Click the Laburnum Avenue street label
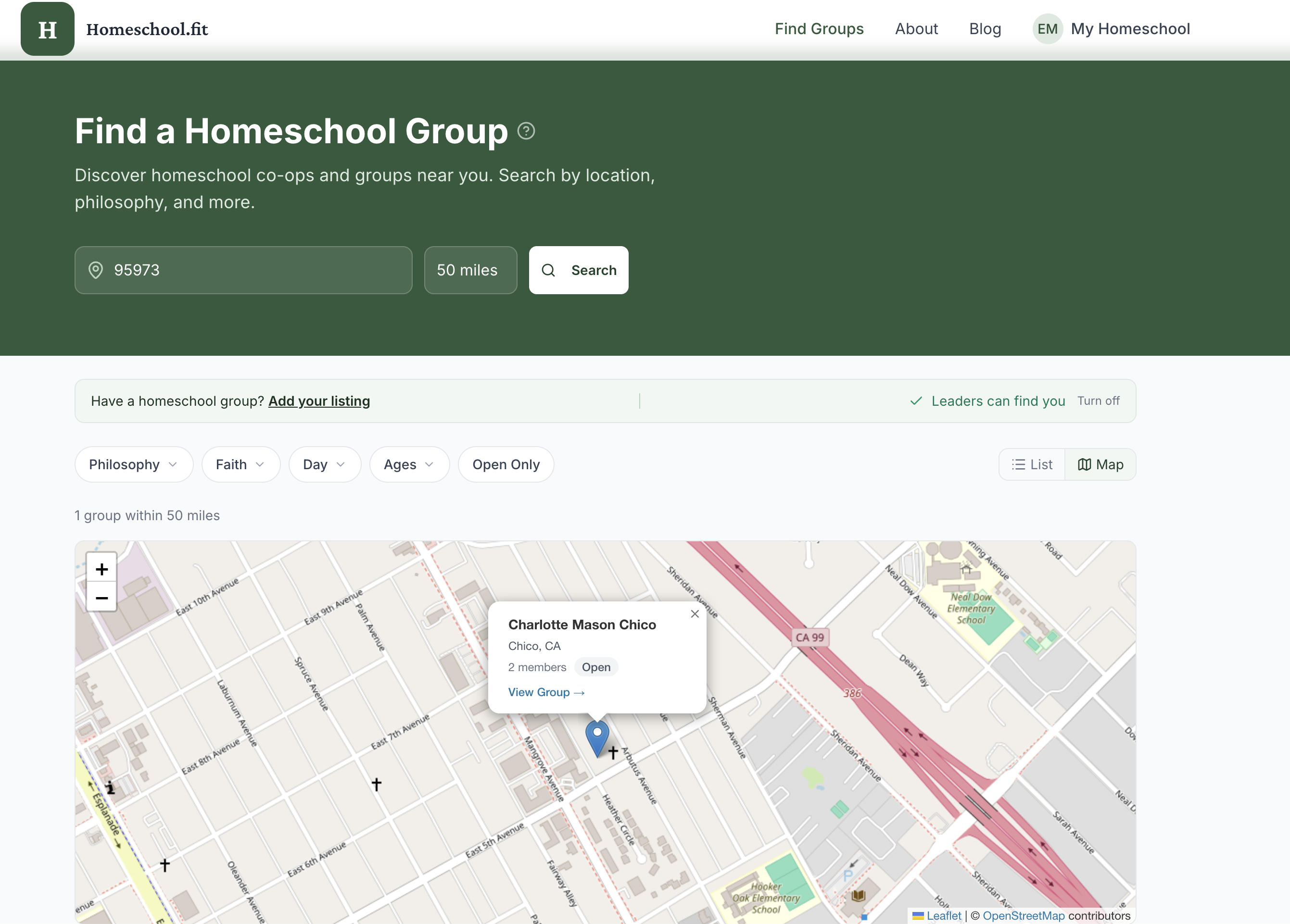Viewport: 1290px width, 924px height. click(237, 713)
